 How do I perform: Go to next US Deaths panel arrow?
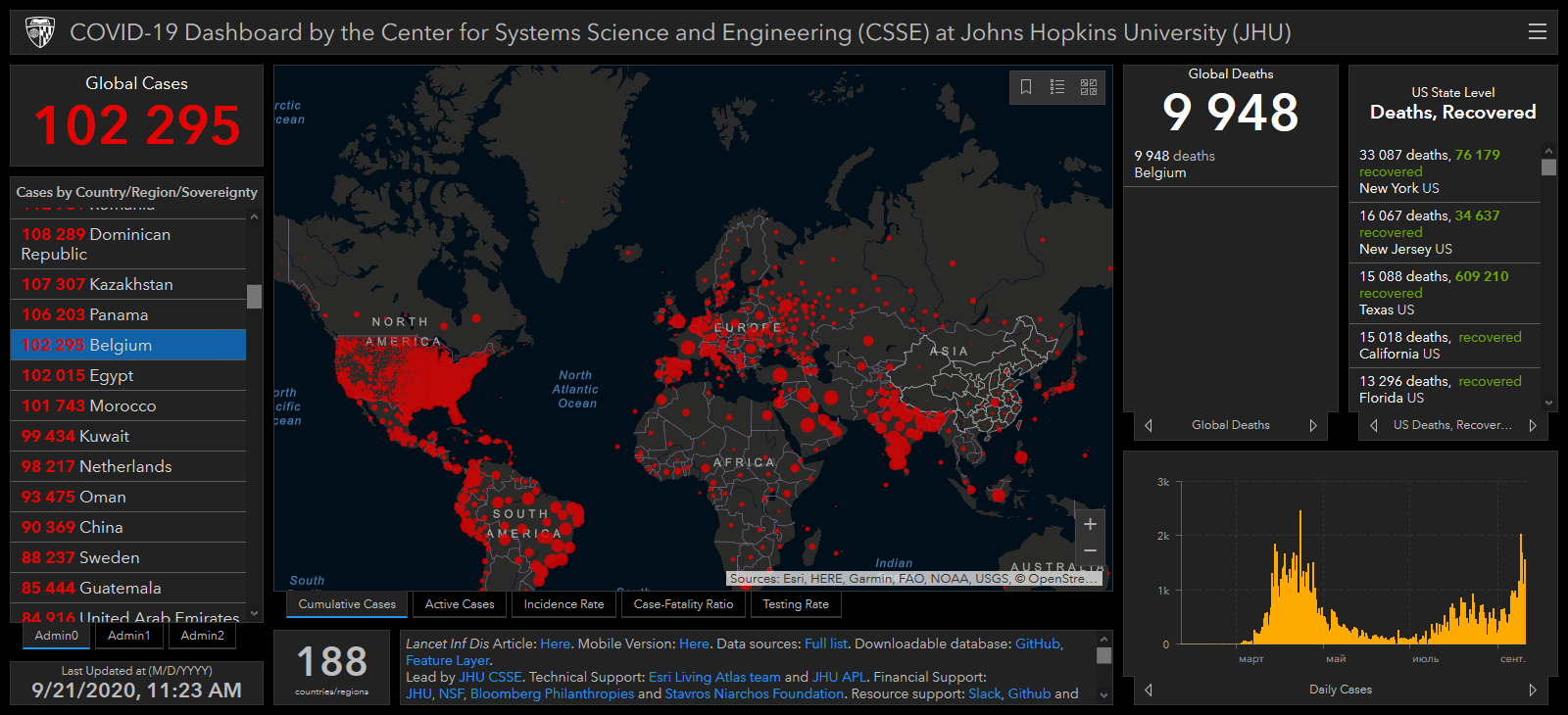(1533, 425)
